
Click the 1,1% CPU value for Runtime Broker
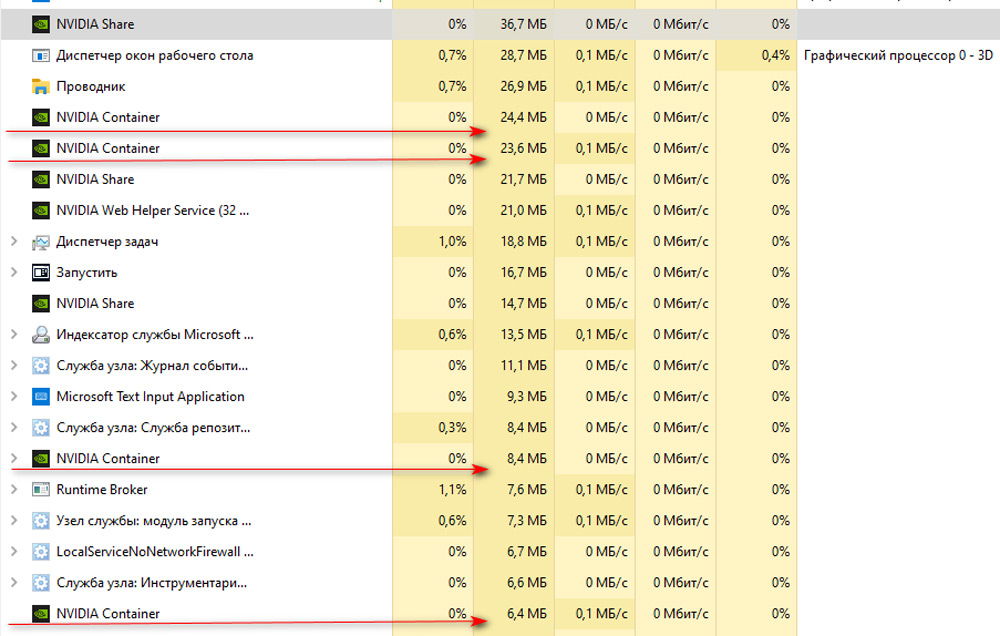point(453,489)
